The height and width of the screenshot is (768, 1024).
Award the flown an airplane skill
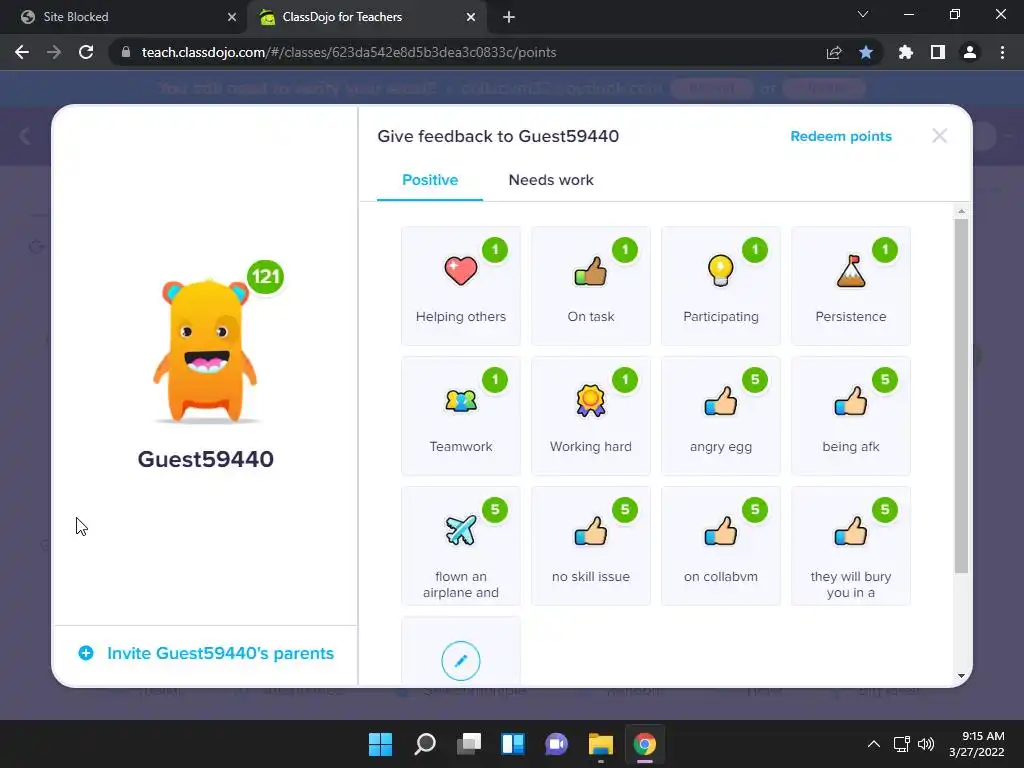point(460,545)
